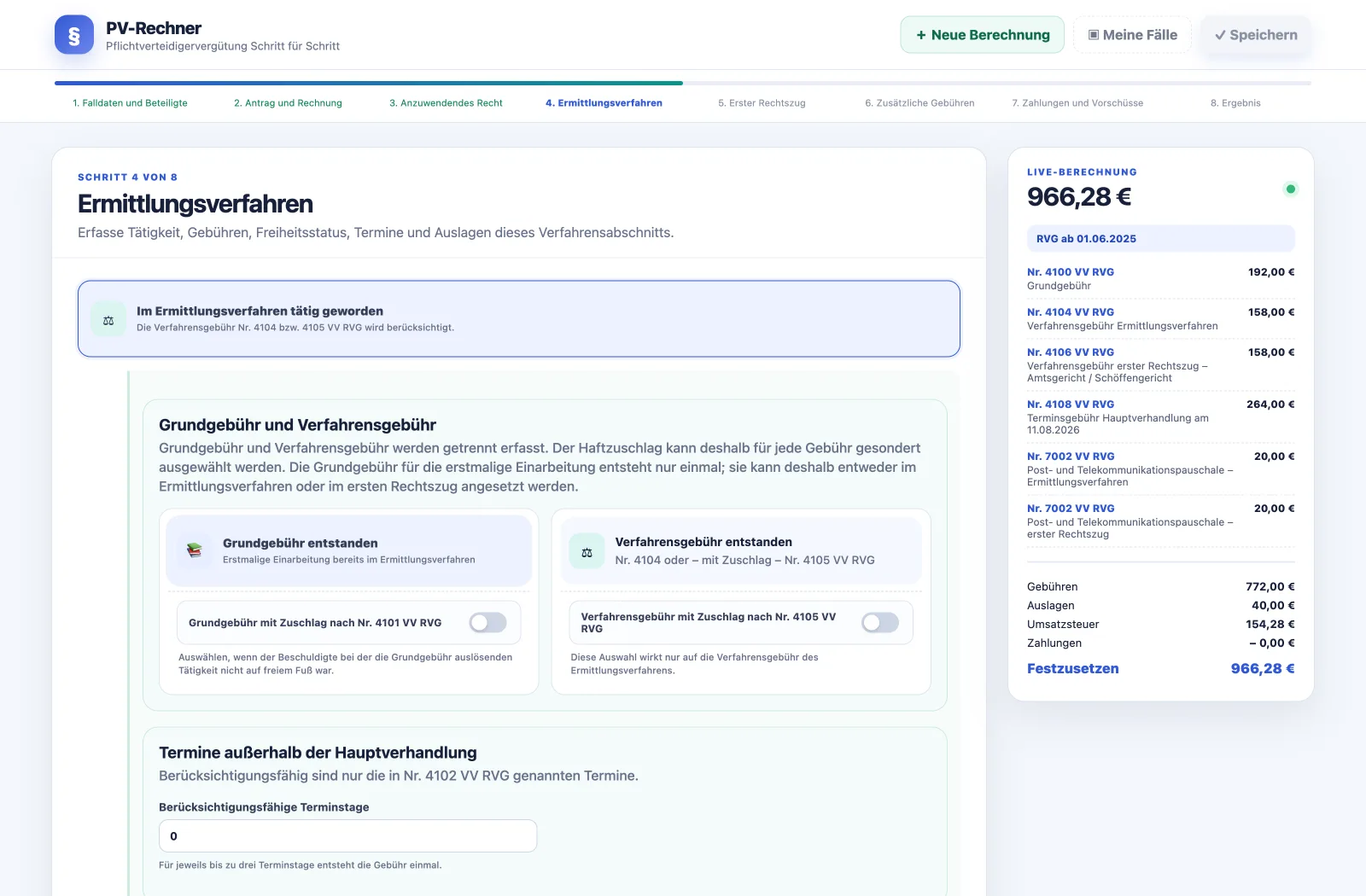Viewport: 1366px width, 896px height.
Task: Go to step 8 Ergebnis
Action: pos(1235,103)
